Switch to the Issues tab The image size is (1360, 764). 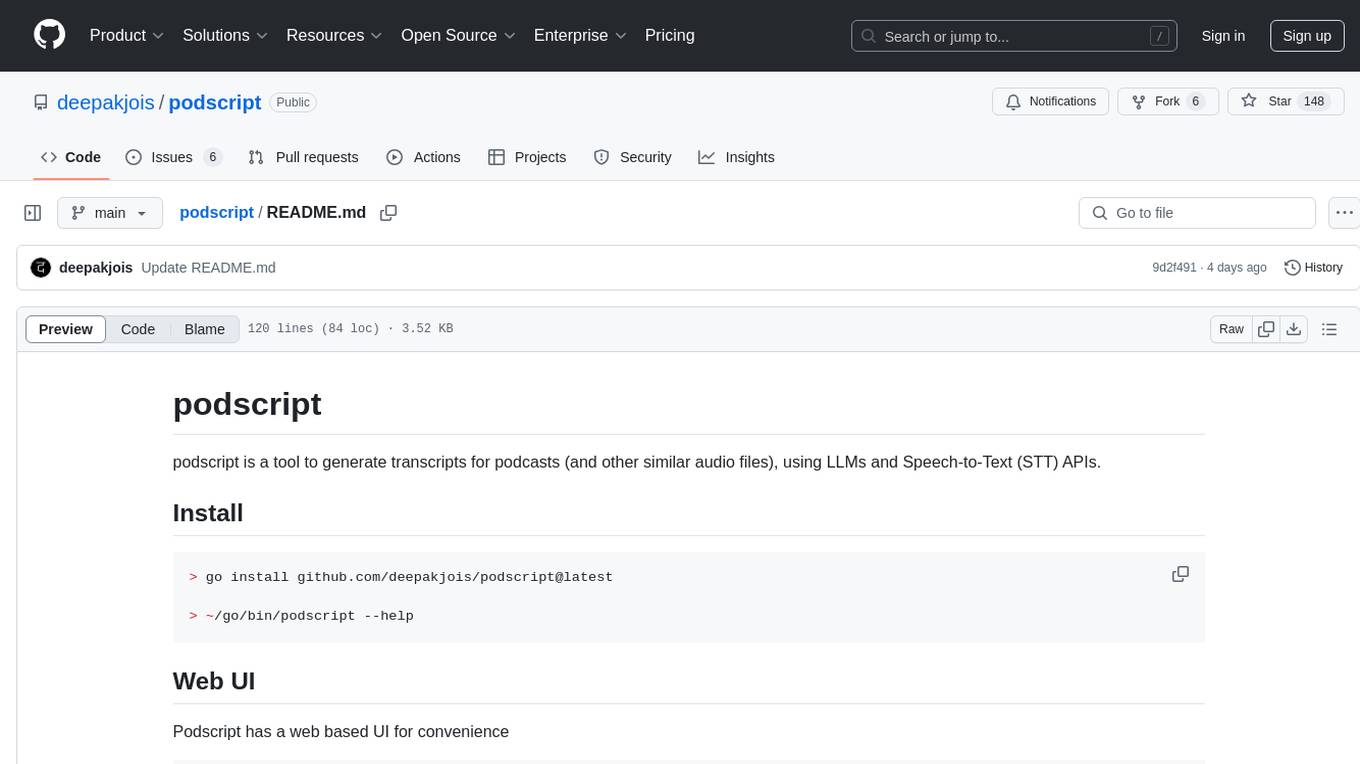pyautogui.click(x=173, y=157)
